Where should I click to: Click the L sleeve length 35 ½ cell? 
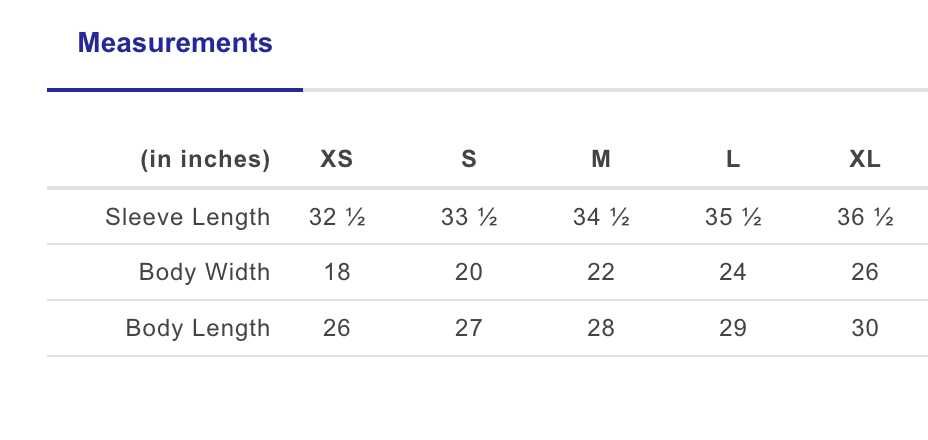pyautogui.click(x=733, y=217)
